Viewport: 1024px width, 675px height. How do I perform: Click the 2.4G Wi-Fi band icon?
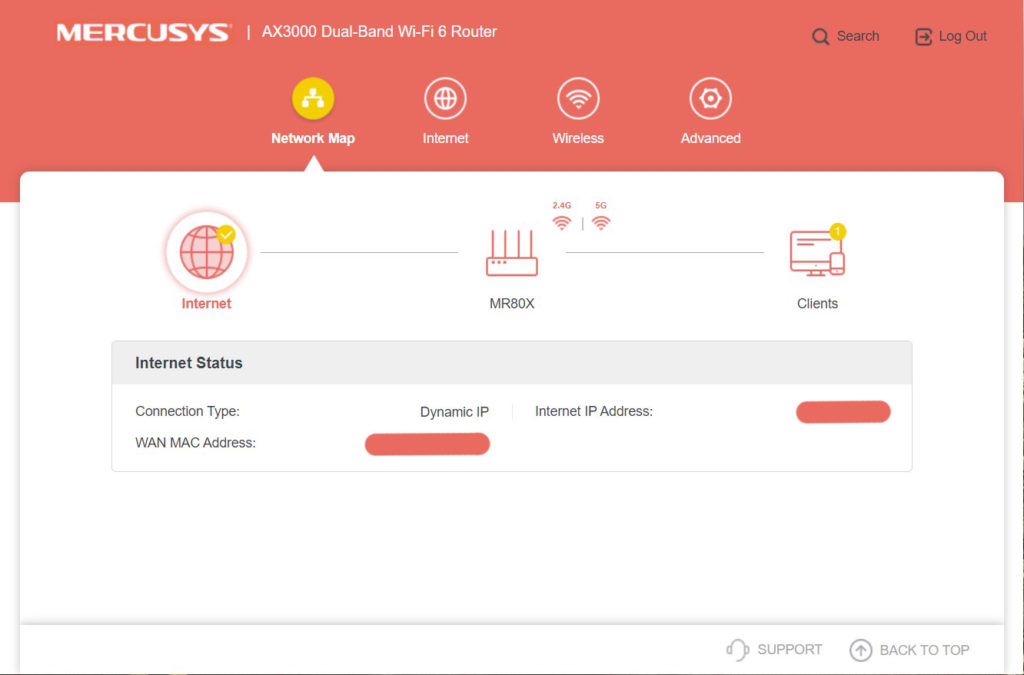562,222
